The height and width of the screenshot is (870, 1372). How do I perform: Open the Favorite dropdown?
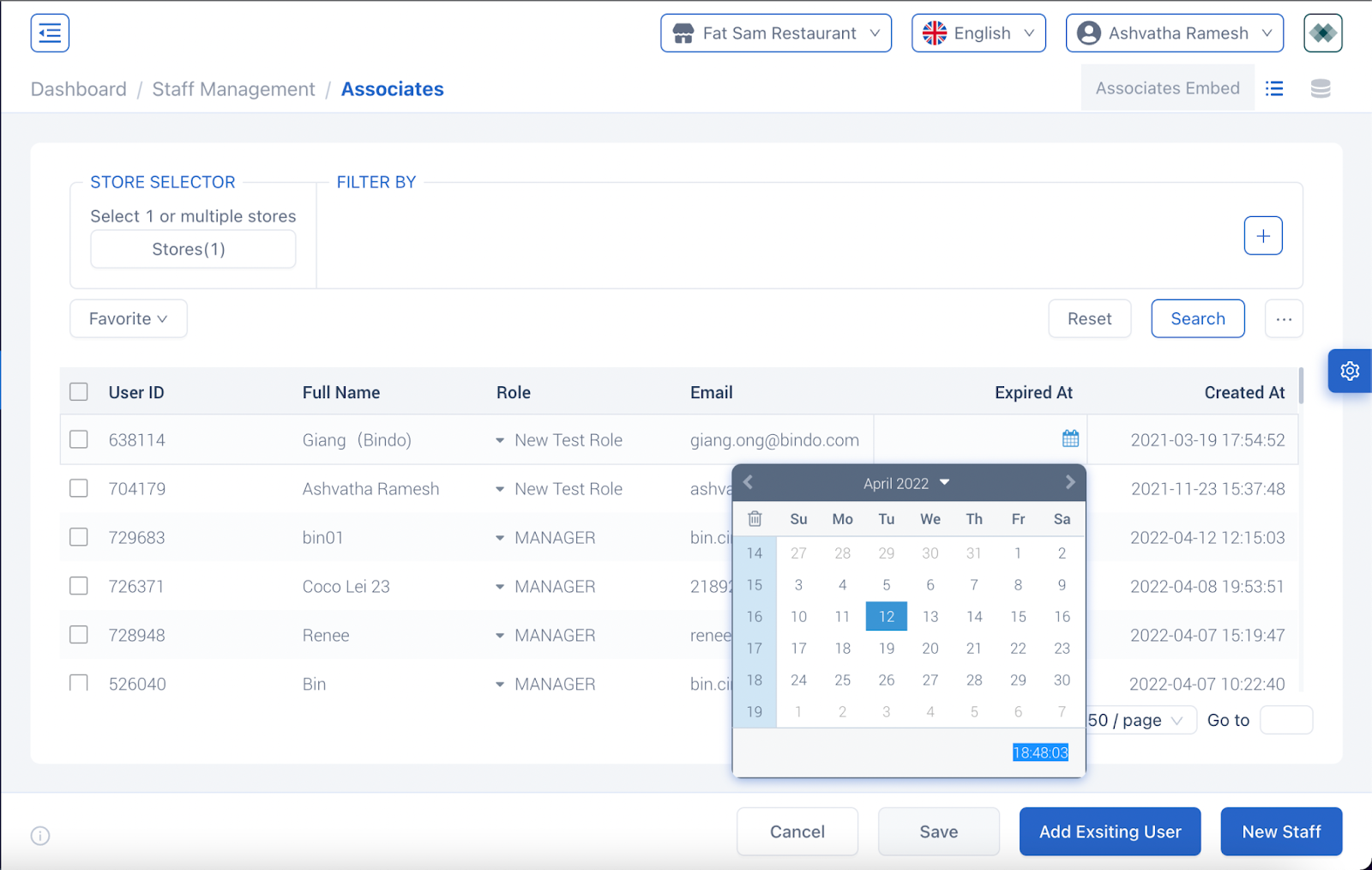128,319
